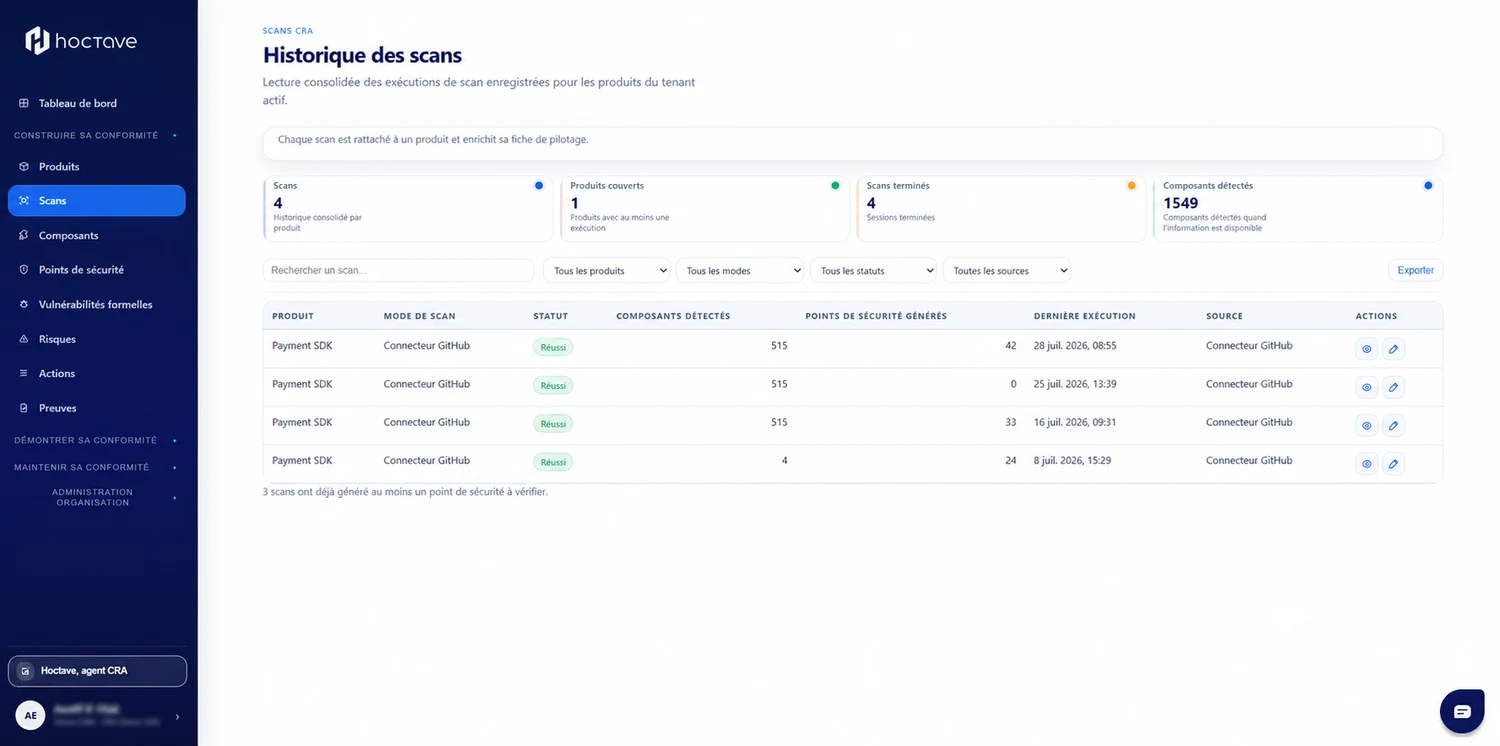View the scan from 28 juil. 2026 with eye icon
Screen dimensions: 1500x746
tap(1366, 349)
